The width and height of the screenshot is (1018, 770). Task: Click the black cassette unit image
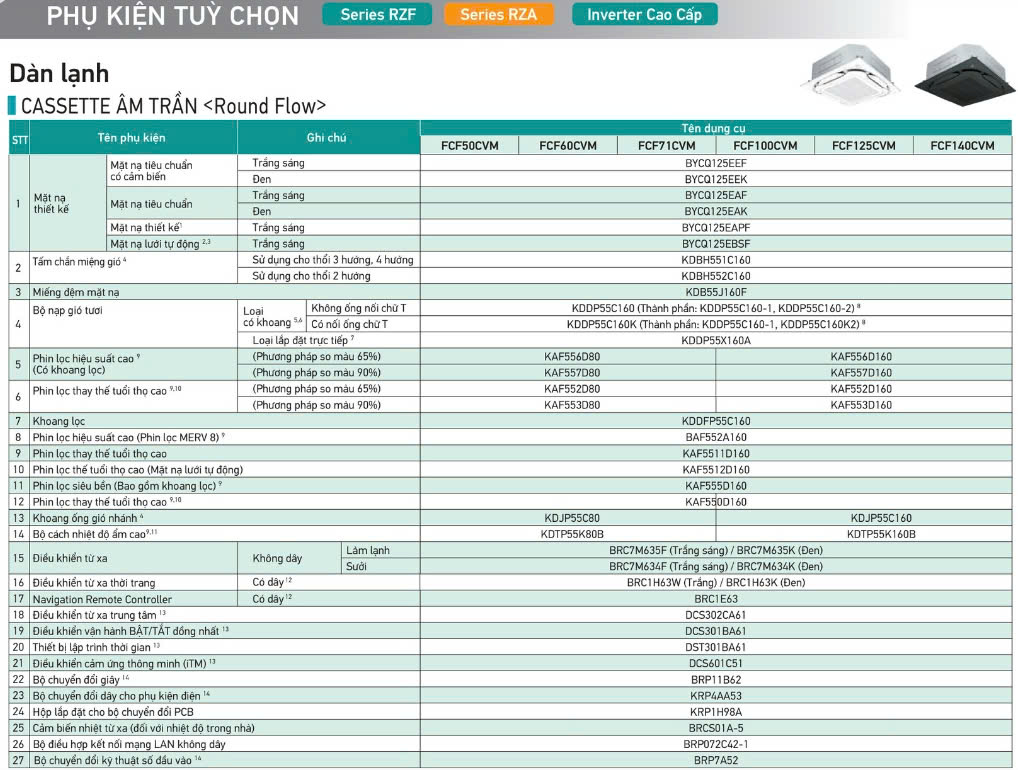[x=965, y=74]
